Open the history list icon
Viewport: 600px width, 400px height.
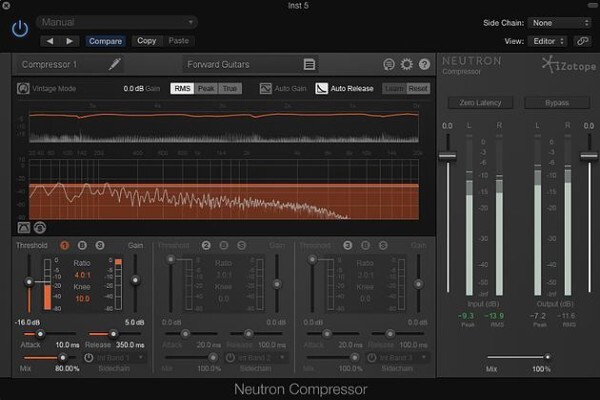point(389,64)
